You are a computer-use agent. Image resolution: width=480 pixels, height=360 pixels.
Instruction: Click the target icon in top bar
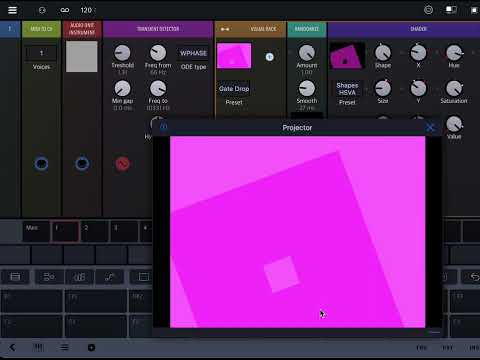click(428, 10)
